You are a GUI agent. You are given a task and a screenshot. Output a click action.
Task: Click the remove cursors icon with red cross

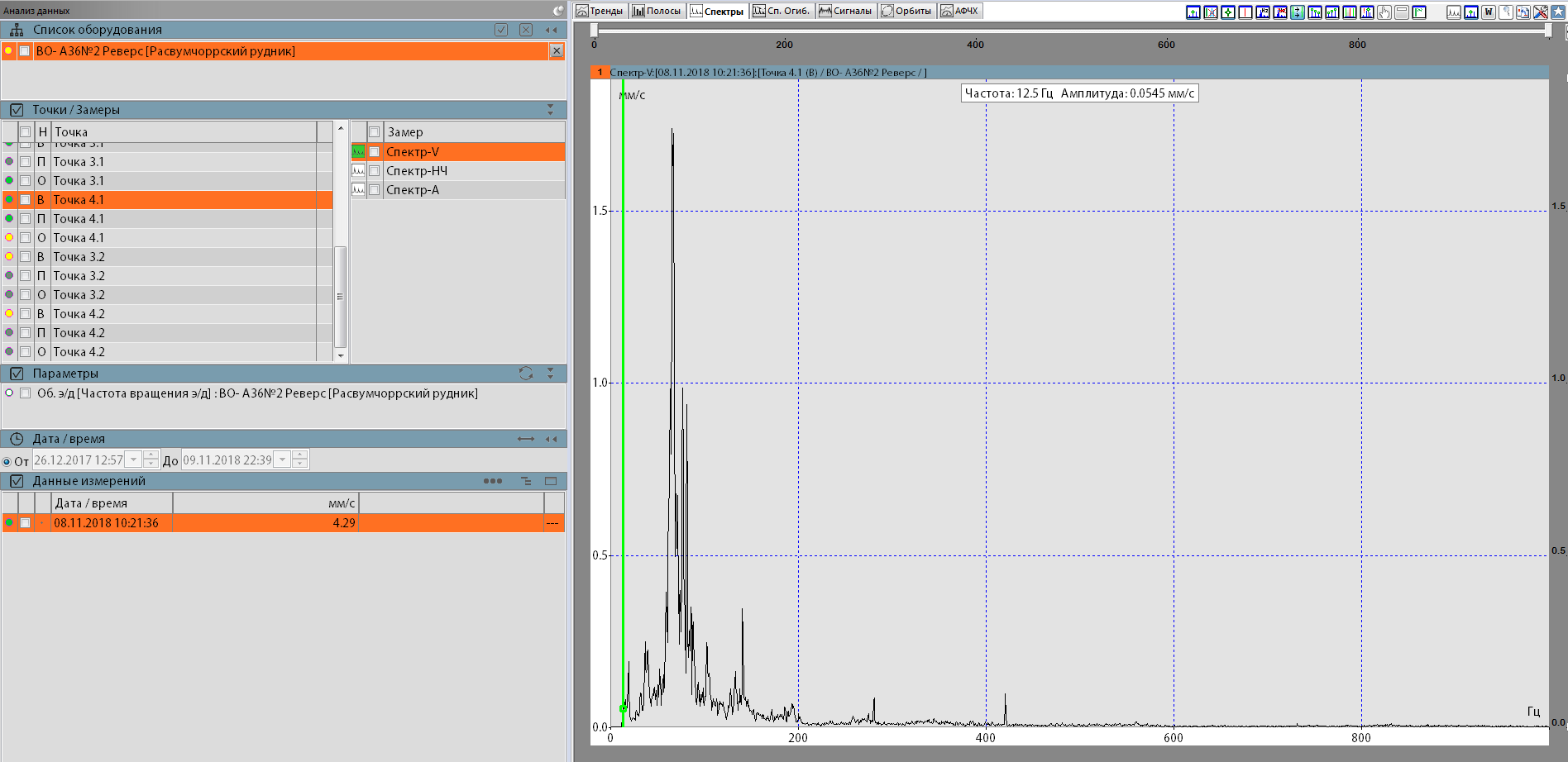[1211, 12]
